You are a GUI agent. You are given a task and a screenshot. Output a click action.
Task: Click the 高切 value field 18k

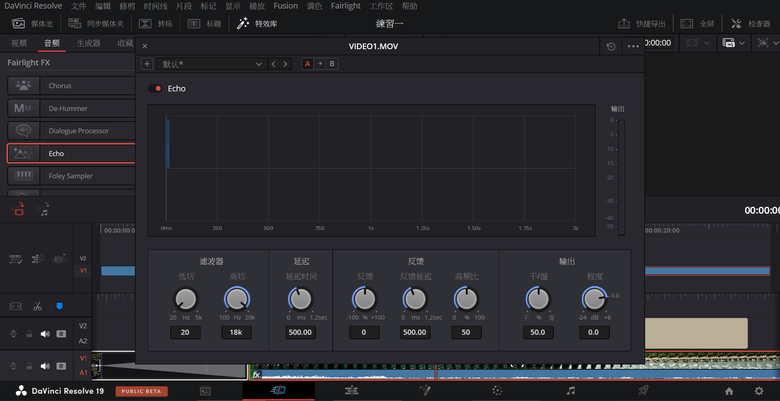(236, 332)
